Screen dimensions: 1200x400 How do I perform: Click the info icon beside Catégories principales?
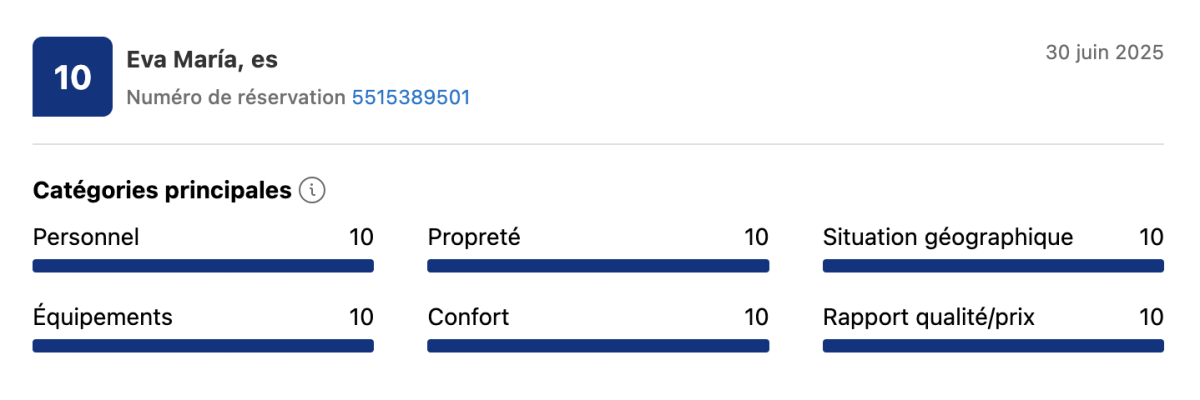point(312,190)
